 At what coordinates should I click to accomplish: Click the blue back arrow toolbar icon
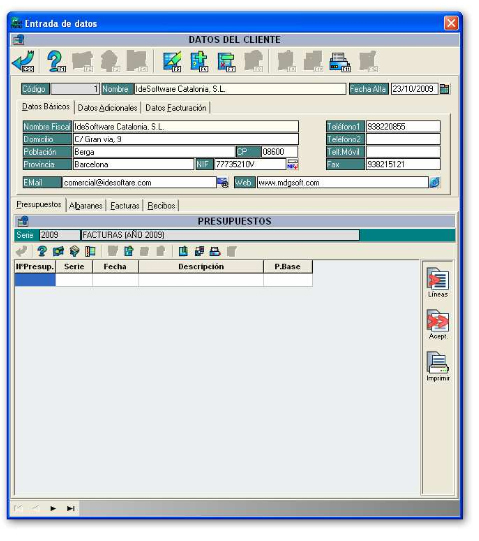(23, 61)
